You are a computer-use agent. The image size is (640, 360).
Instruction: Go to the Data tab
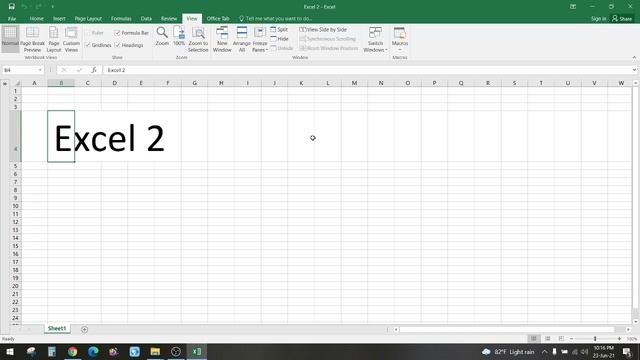(x=146, y=18)
